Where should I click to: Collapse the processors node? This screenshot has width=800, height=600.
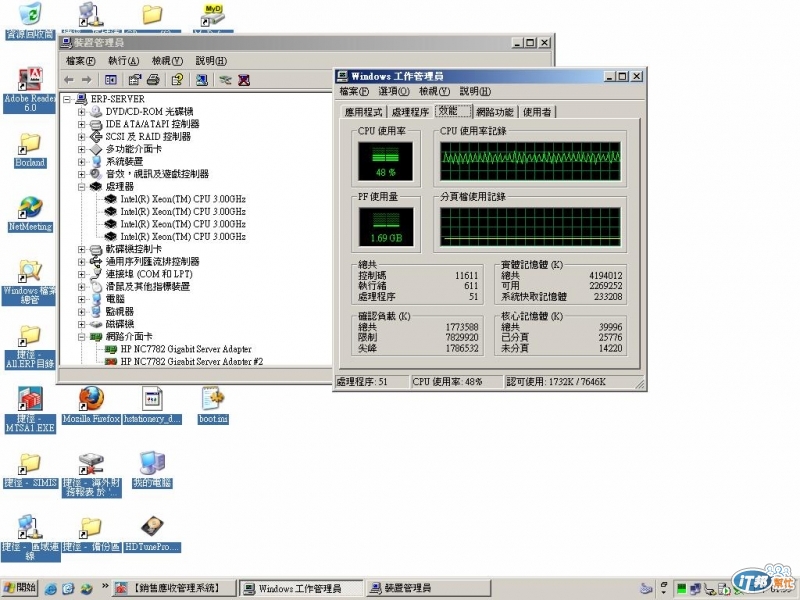tap(82, 187)
